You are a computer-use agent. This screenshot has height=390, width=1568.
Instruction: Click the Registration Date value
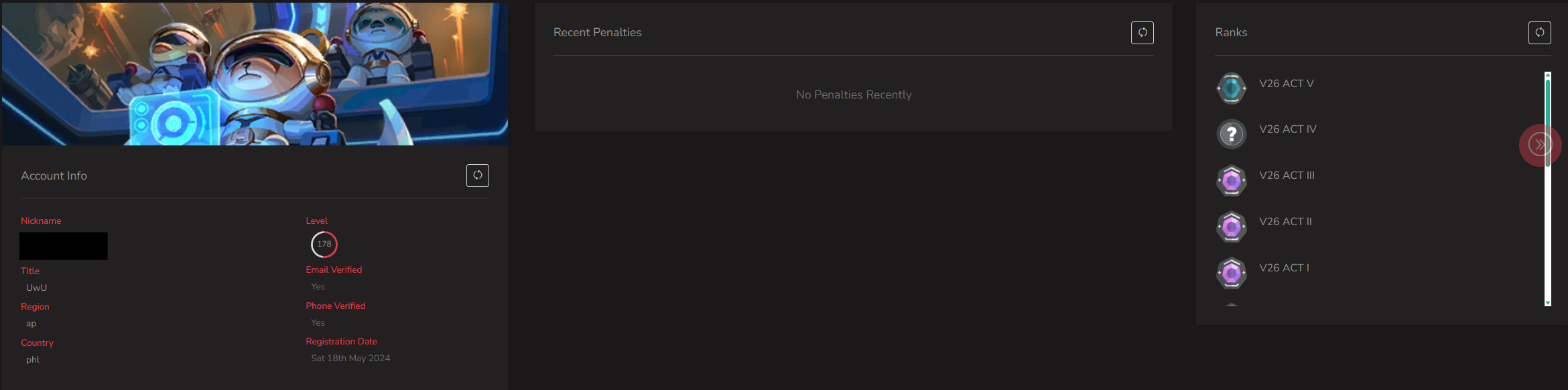click(x=350, y=358)
